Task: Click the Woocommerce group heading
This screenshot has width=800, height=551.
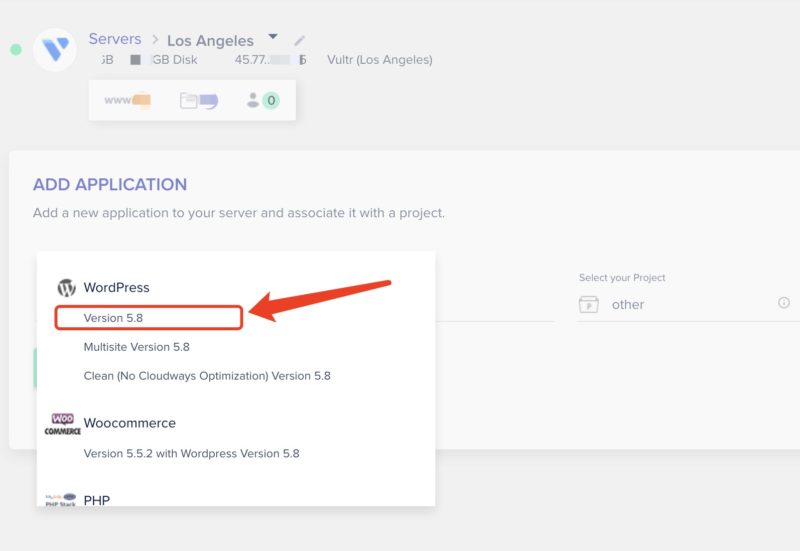Action: pyautogui.click(x=130, y=423)
